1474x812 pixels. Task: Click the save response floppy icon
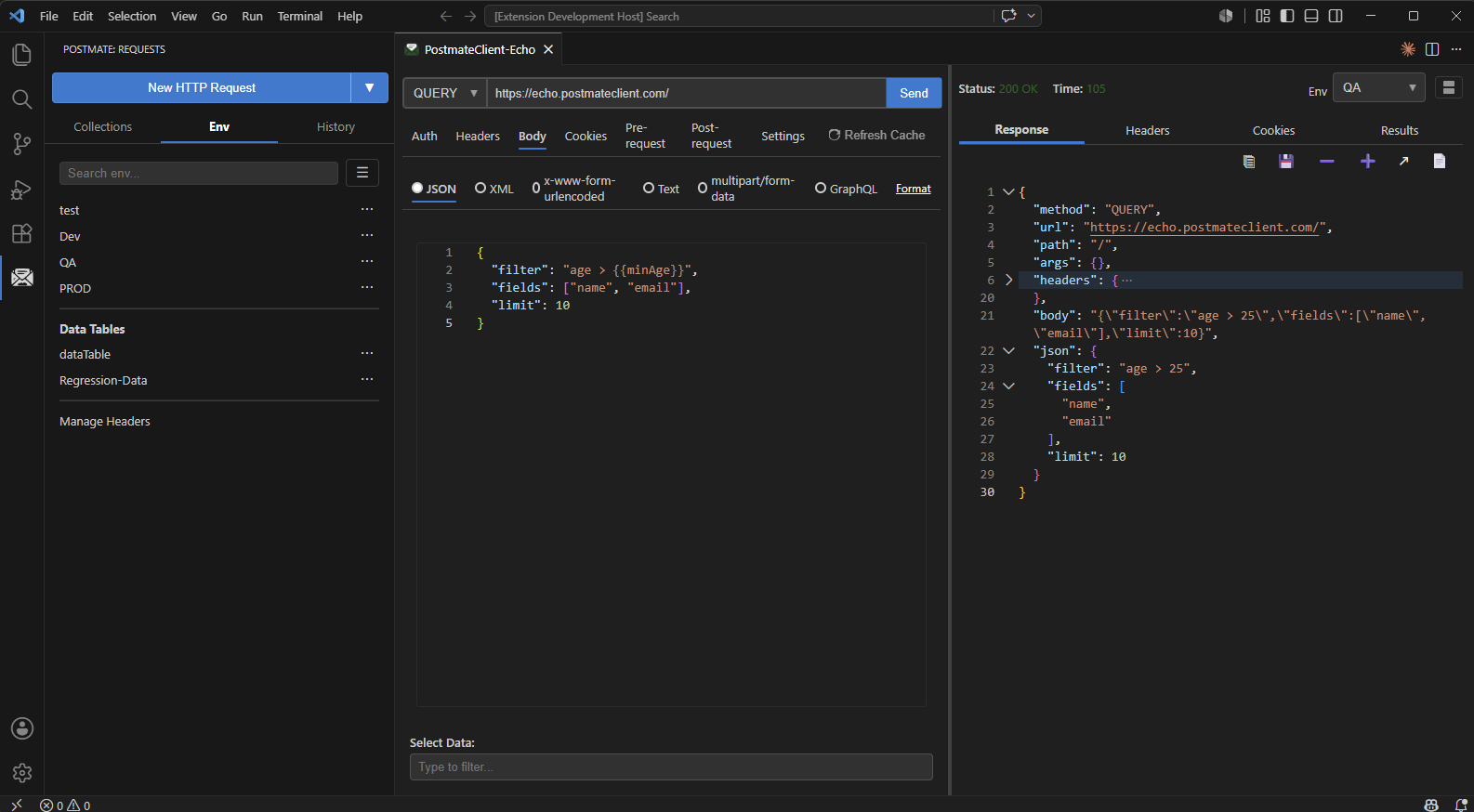[x=1286, y=162]
